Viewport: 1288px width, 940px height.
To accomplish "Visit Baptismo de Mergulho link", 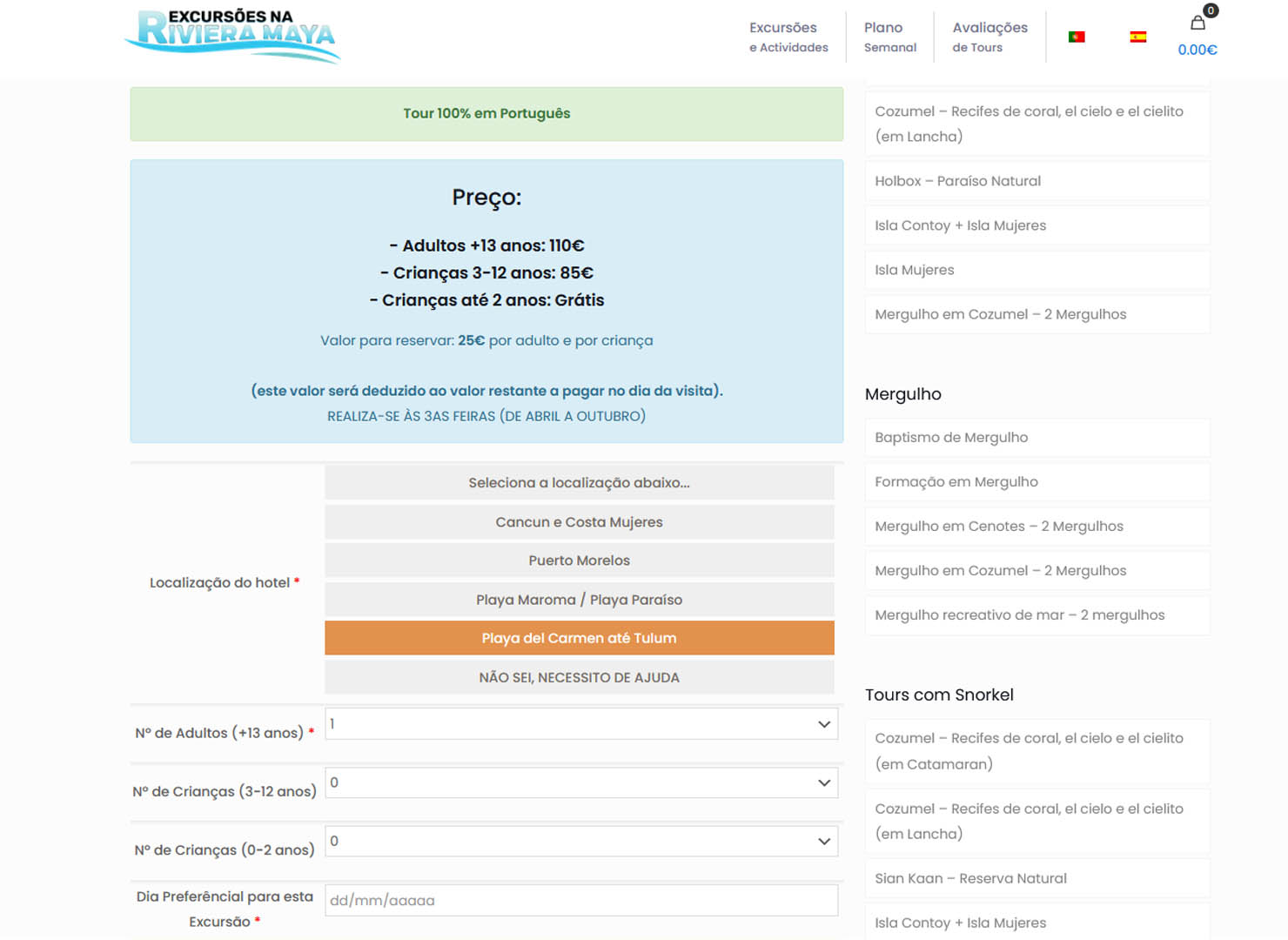I will [x=951, y=438].
